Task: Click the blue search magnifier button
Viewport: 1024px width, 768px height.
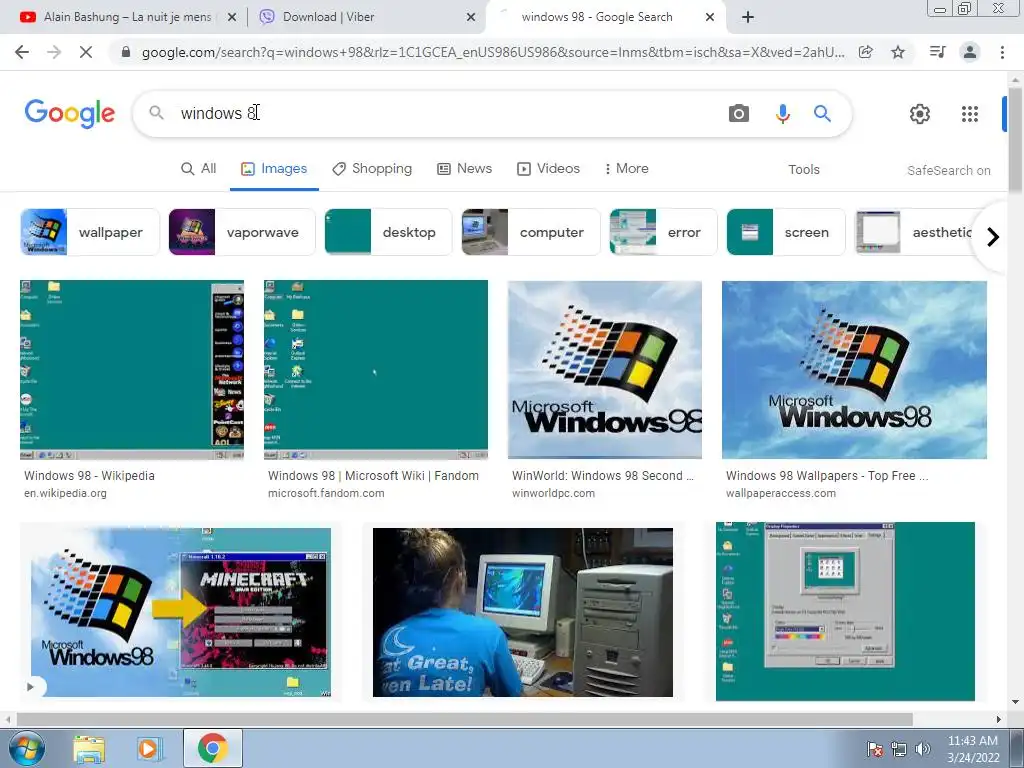Action: click(822, 114)
